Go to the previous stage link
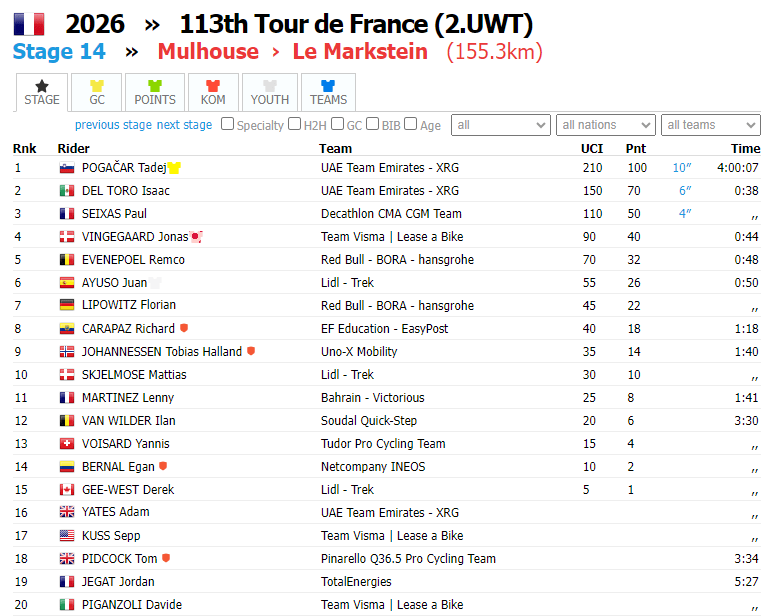 113,125
